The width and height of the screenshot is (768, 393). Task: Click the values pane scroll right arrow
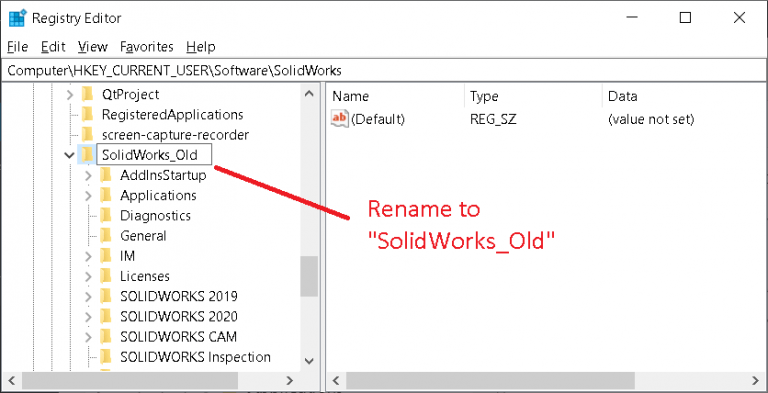coord(756,380)
